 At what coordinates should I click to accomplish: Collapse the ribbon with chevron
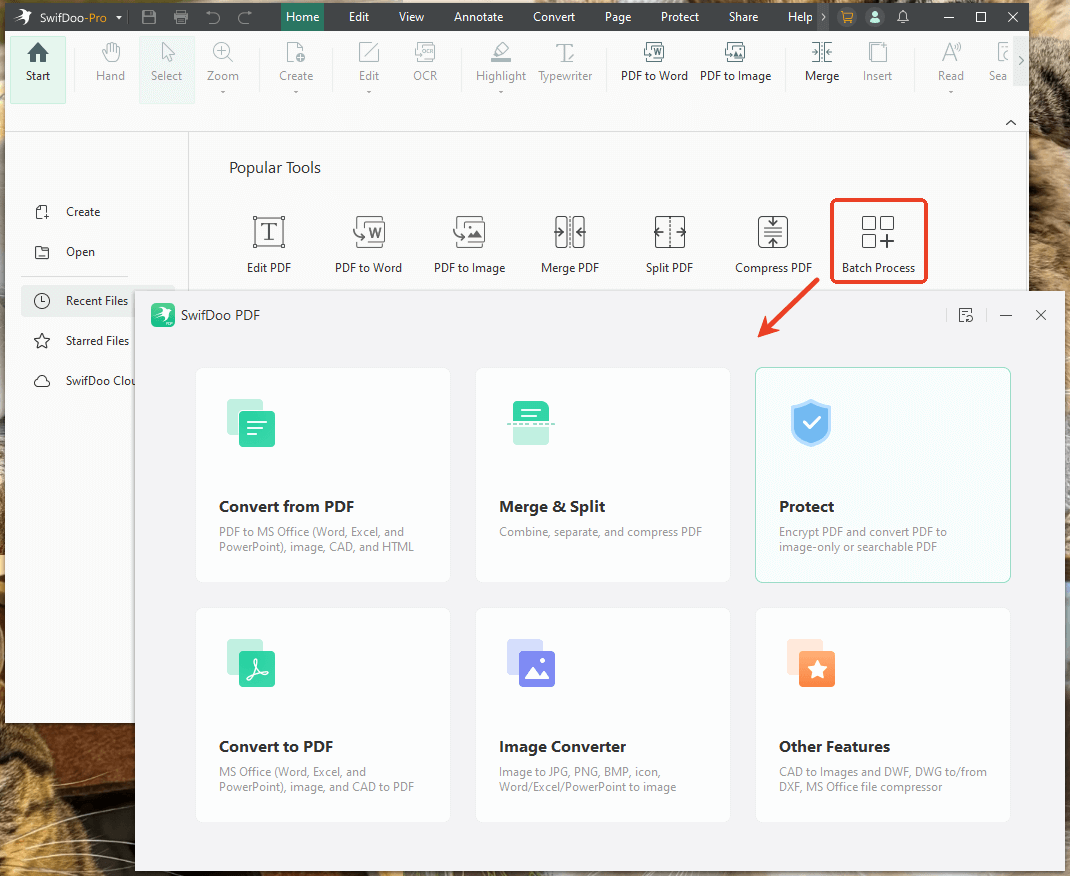coord(1010,122)
